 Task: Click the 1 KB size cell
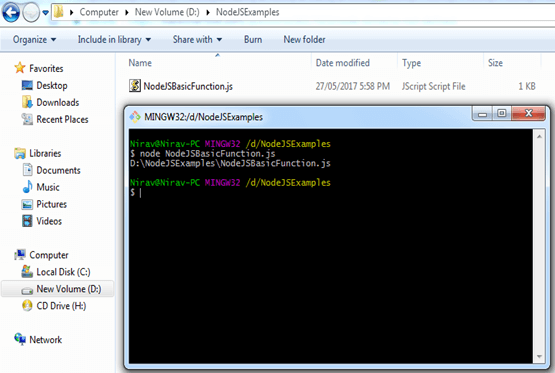(x=527, y=86)
